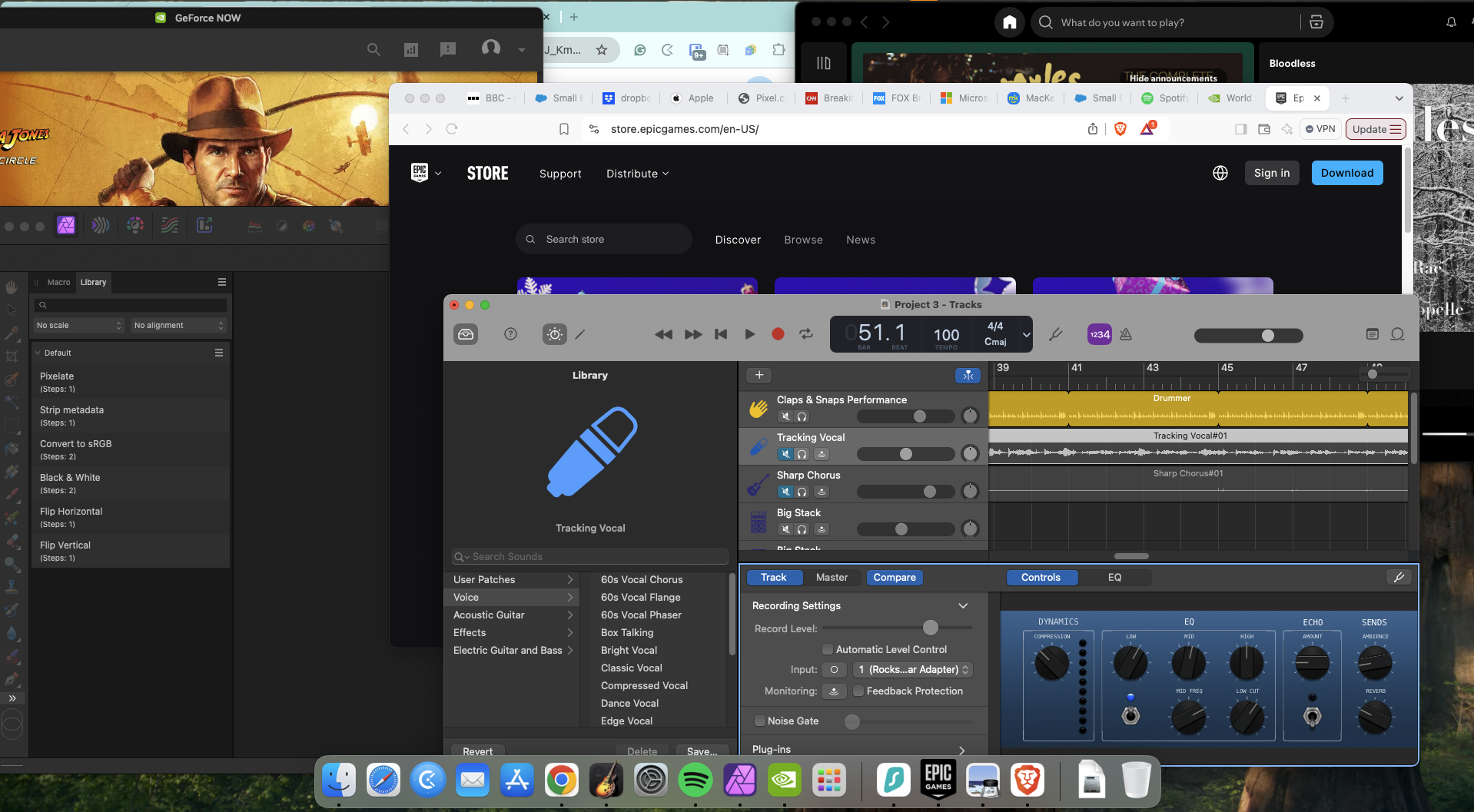
Task: Click the Tracking Vocal microphone track icon
Action: coord(757,446)
